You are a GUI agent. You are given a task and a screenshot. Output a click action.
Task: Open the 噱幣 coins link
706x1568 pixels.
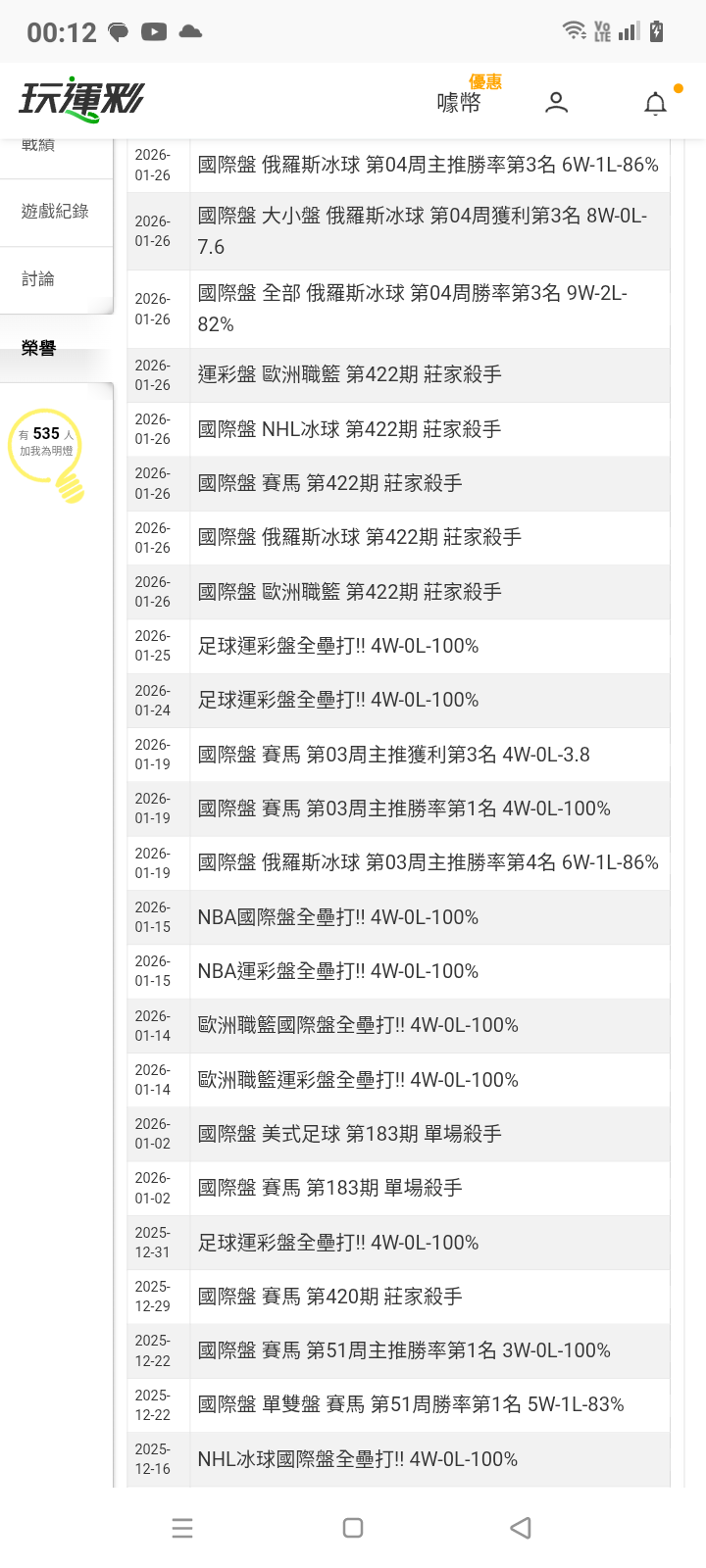pyautogui.click(x=458, y=103)
